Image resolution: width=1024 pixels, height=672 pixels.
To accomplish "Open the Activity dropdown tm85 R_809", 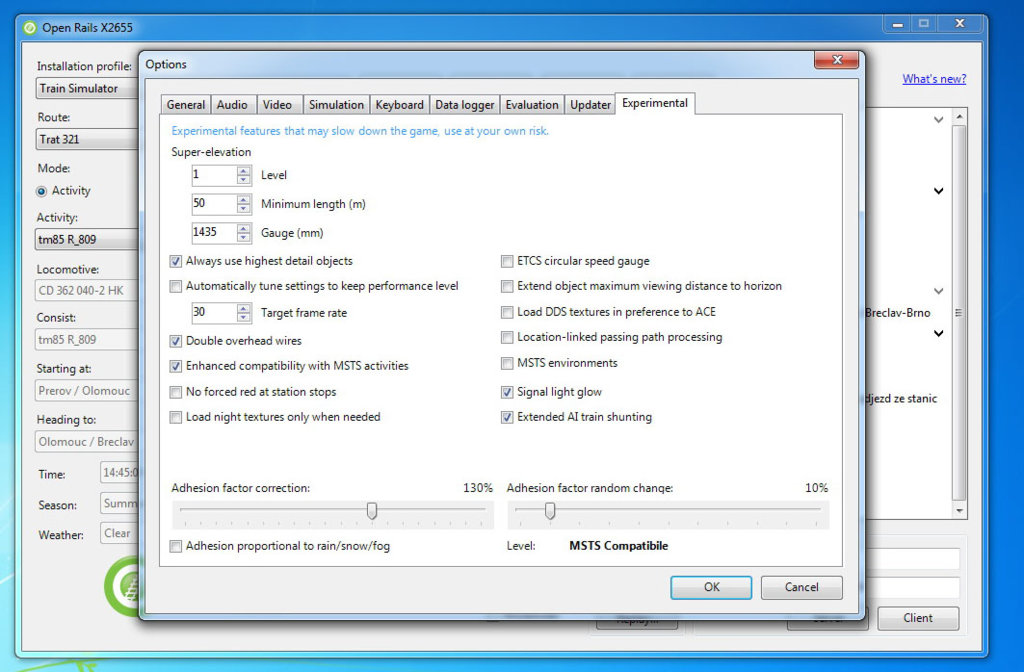I will tap(85, 240).
